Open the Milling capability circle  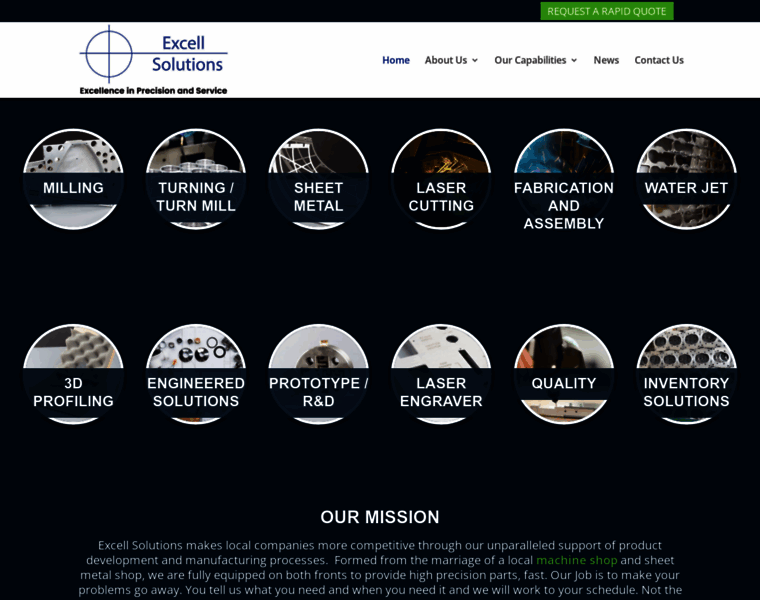[x=73, y=179]
